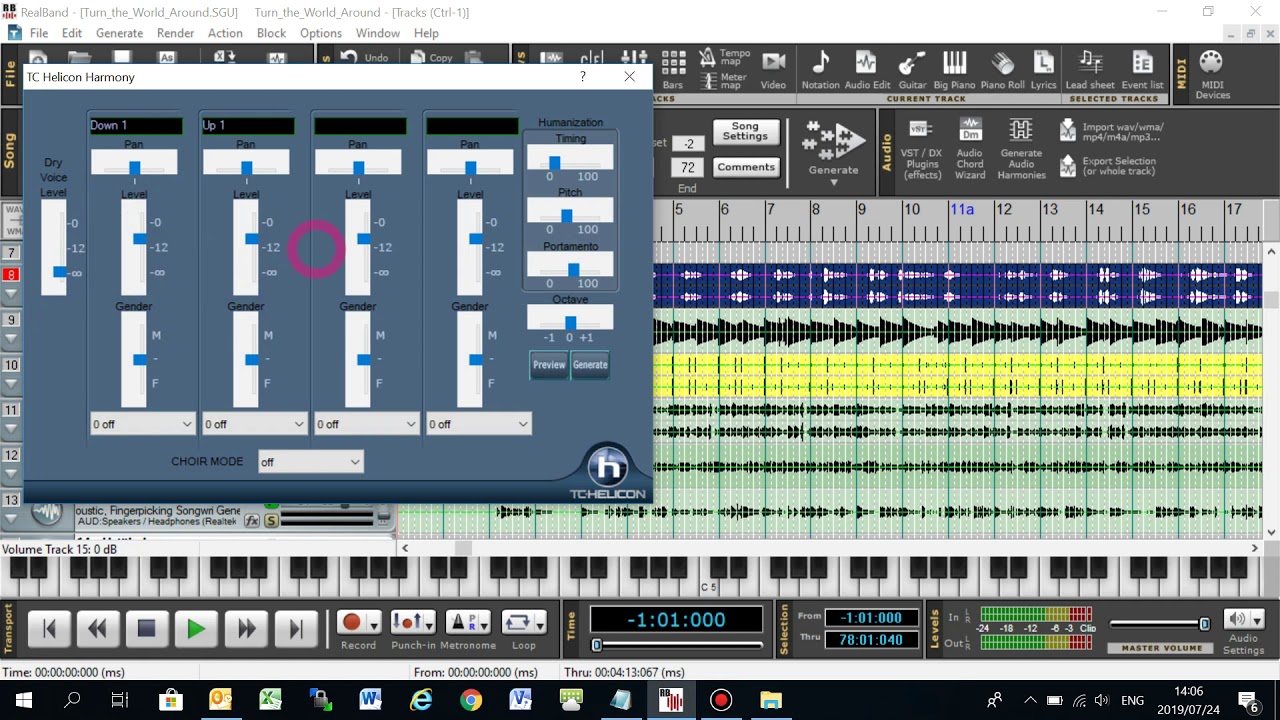Open the Audio Edit window
1280x720 pixels.
867,70
